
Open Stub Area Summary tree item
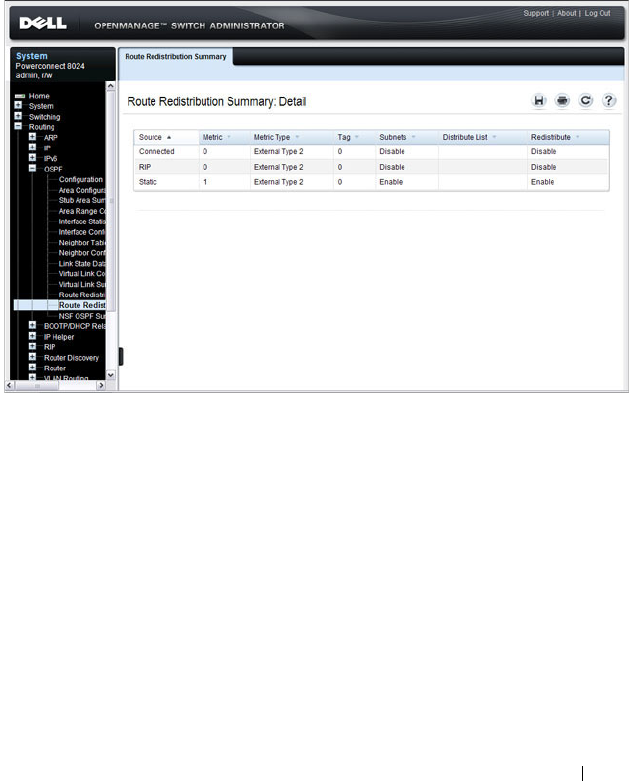[x=82, y=200]
